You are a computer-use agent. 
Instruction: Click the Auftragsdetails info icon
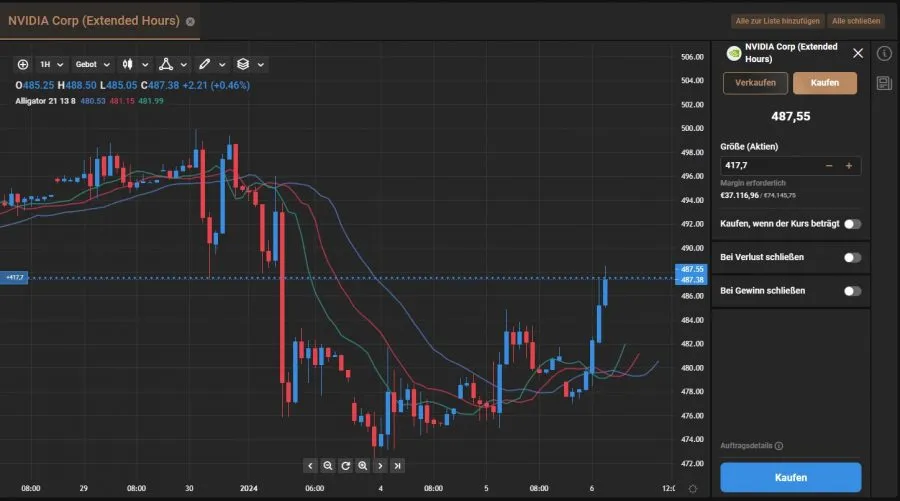coord(779,446)
